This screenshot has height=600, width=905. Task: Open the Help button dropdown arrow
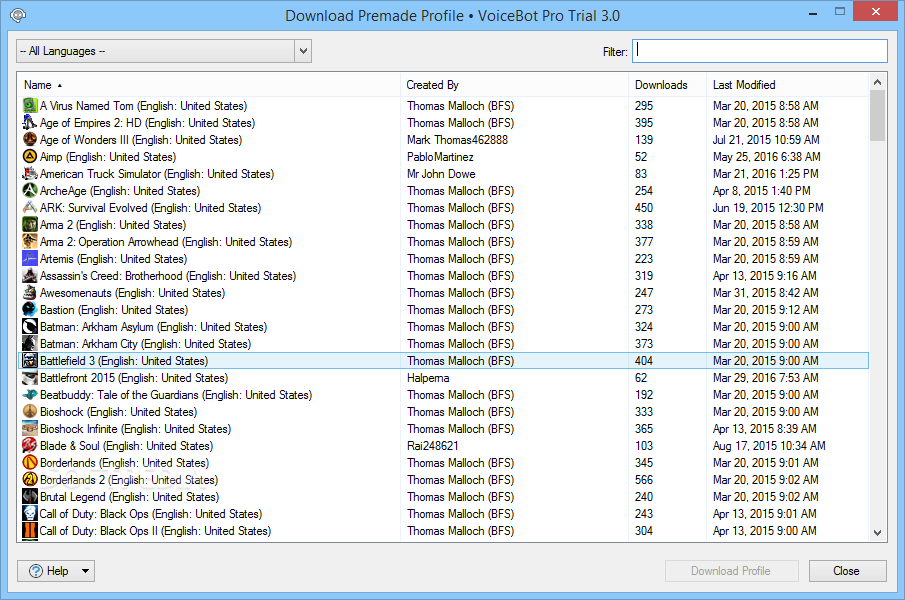[85, 571]
